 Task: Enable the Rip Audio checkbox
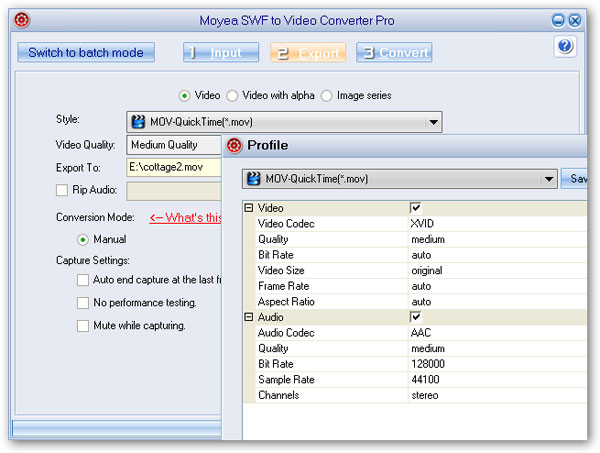click(62, 190)
